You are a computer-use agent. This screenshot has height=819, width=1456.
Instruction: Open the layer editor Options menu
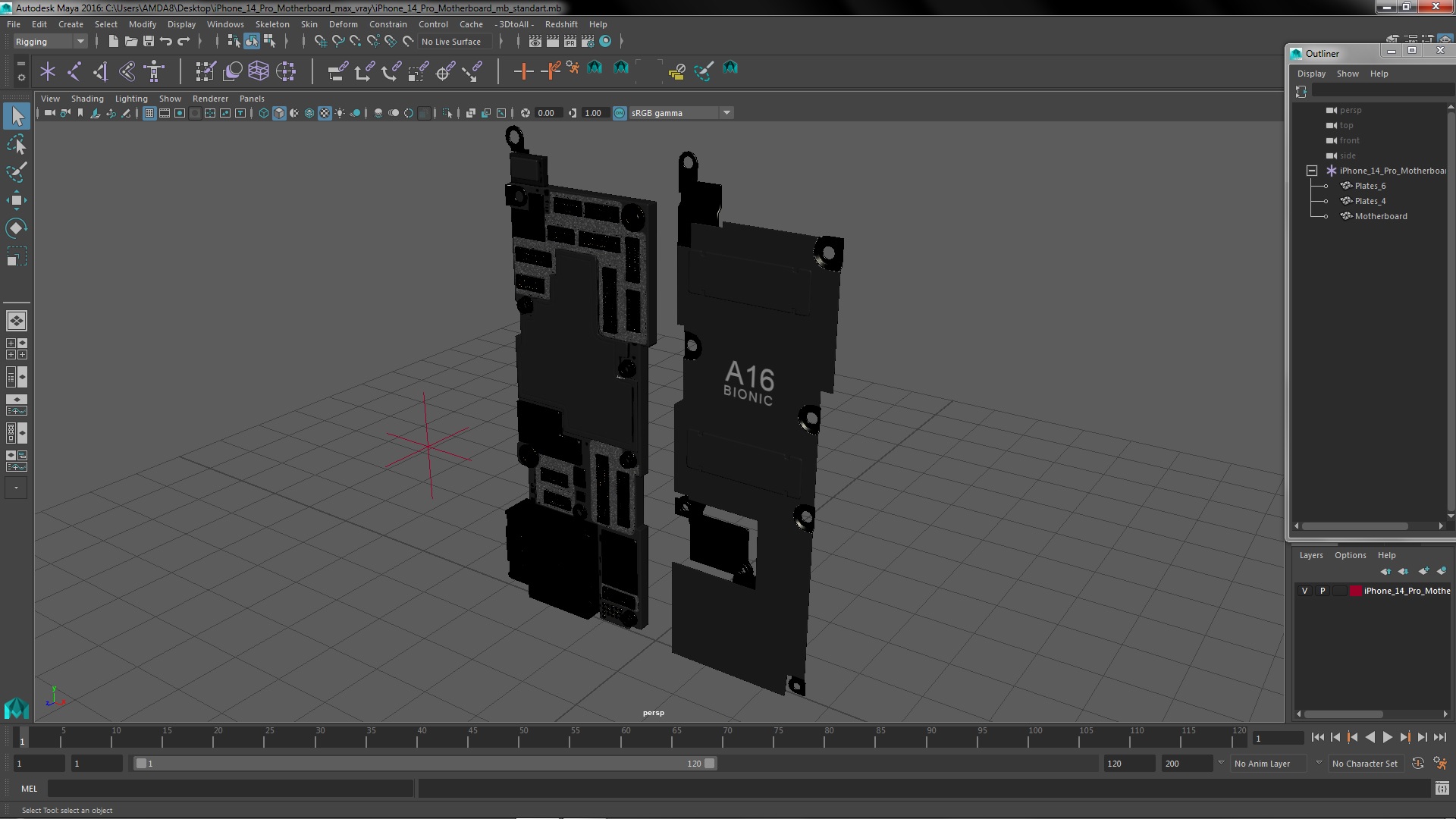tap(1350, 555)
